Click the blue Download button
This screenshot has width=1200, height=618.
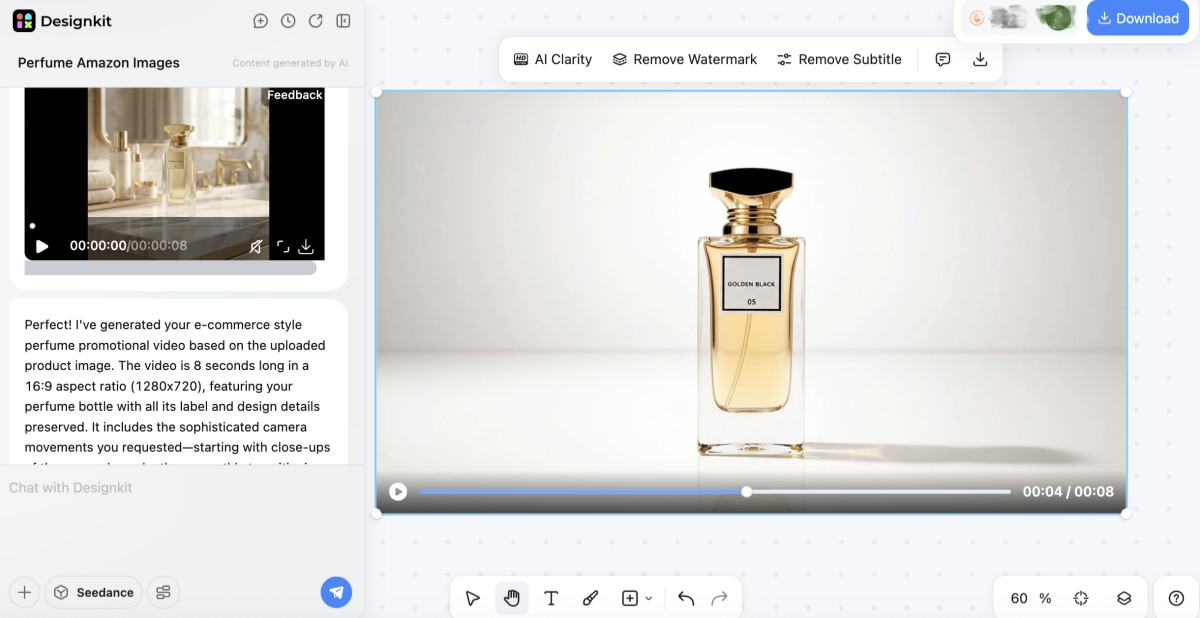(1137, 18)
